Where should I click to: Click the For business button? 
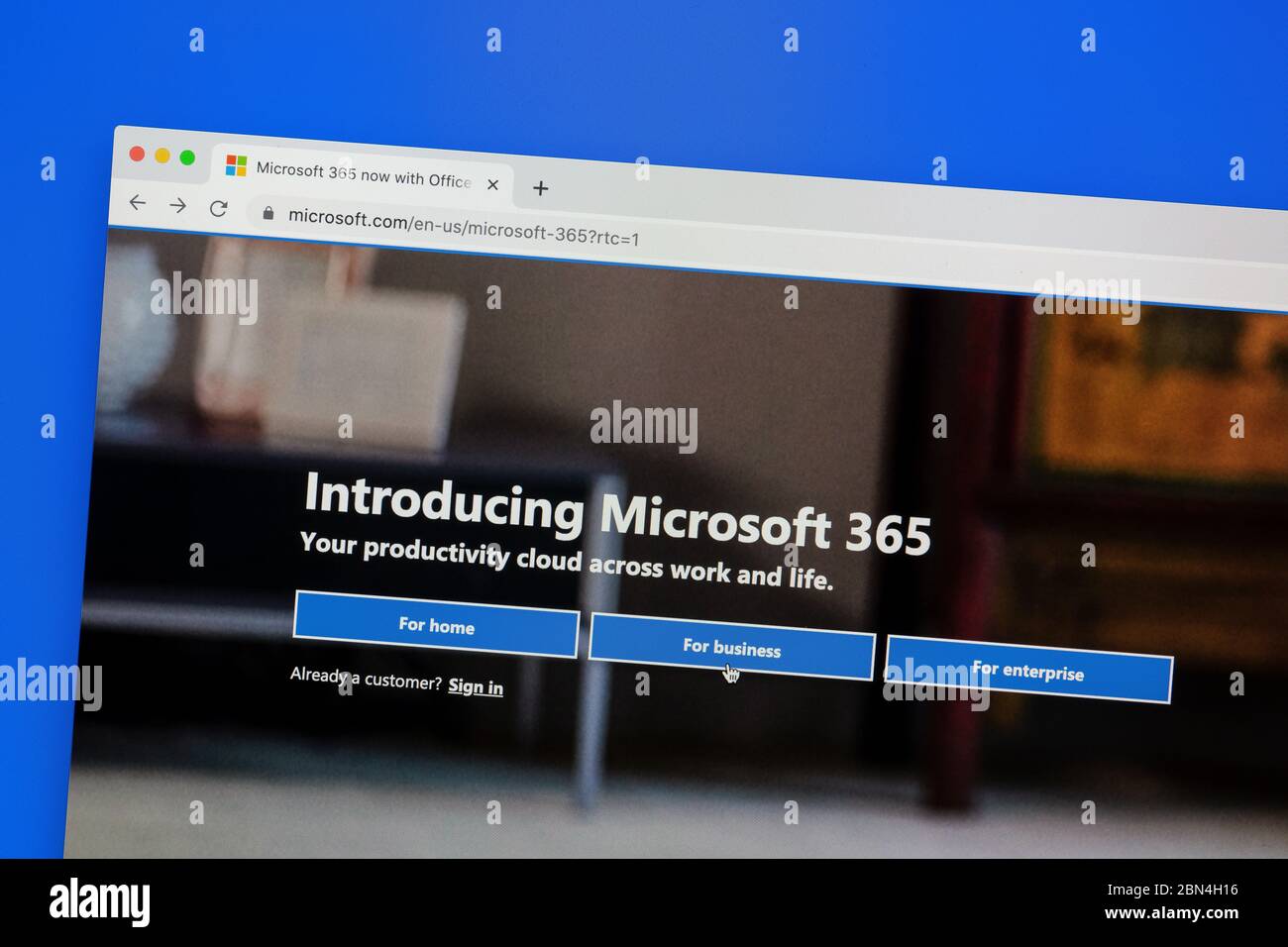(x=732, y=648)
